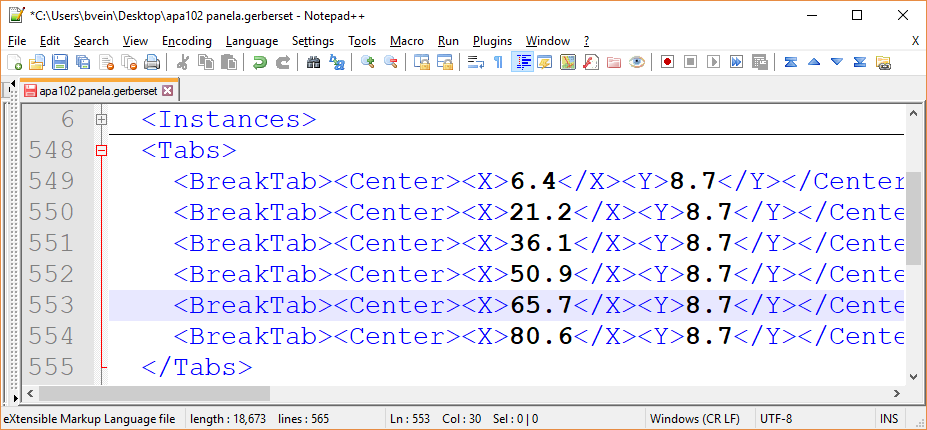The height and width of the screenshot is (430, 927).
Task: Zoom out with magnifier minus icon
Action: (x=391, y=62)
